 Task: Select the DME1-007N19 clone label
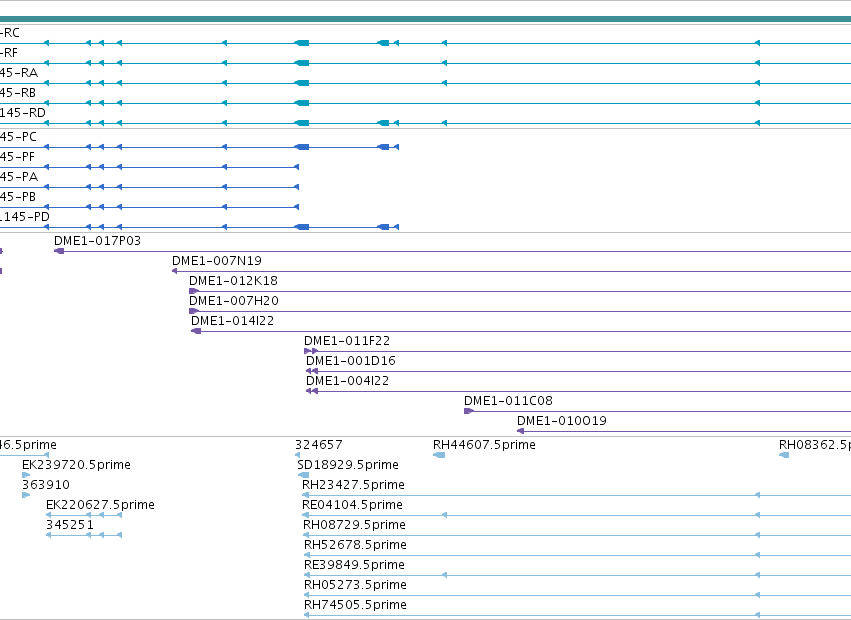[x=217, y=261]
